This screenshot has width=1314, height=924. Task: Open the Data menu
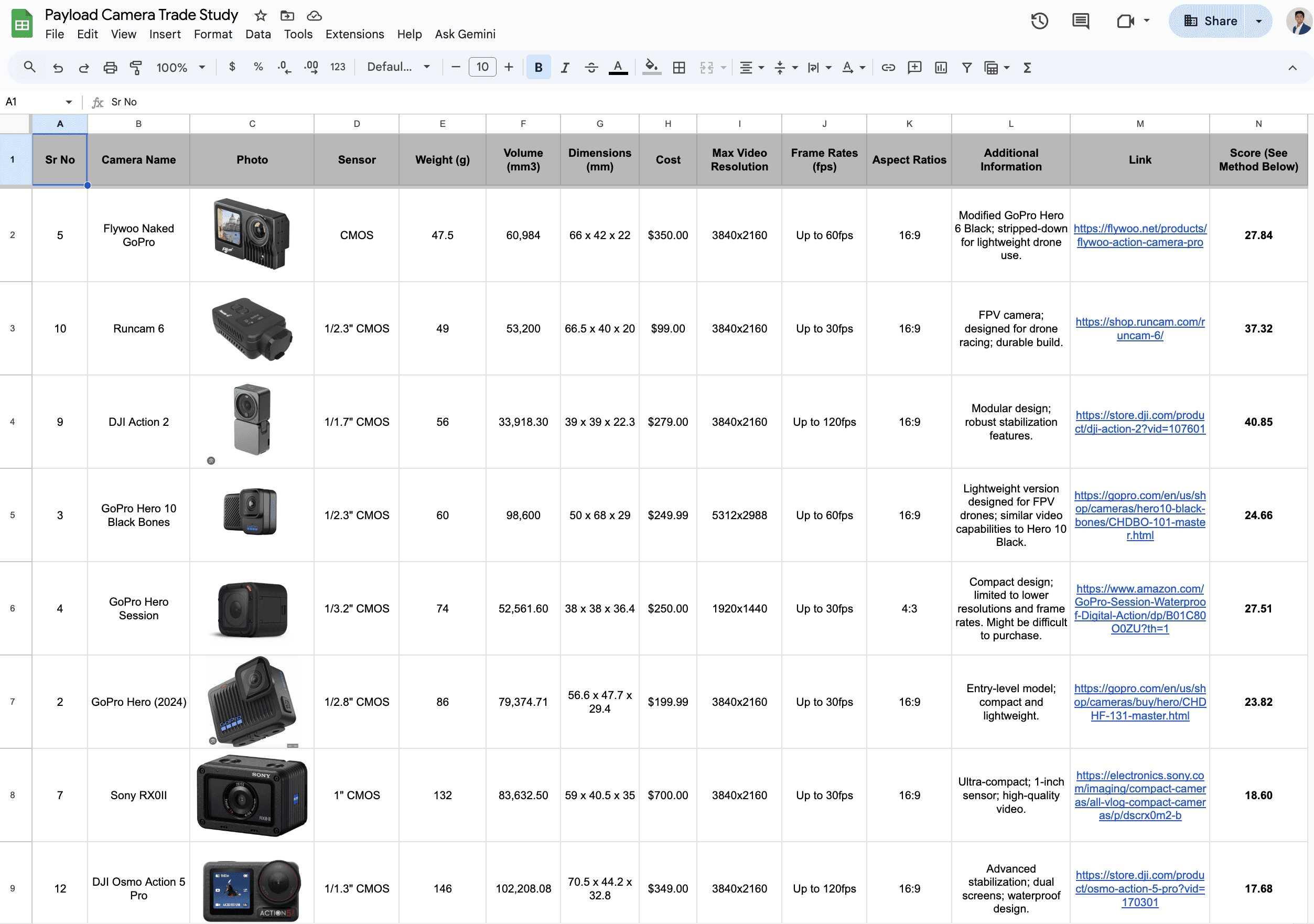click(257, 35)
